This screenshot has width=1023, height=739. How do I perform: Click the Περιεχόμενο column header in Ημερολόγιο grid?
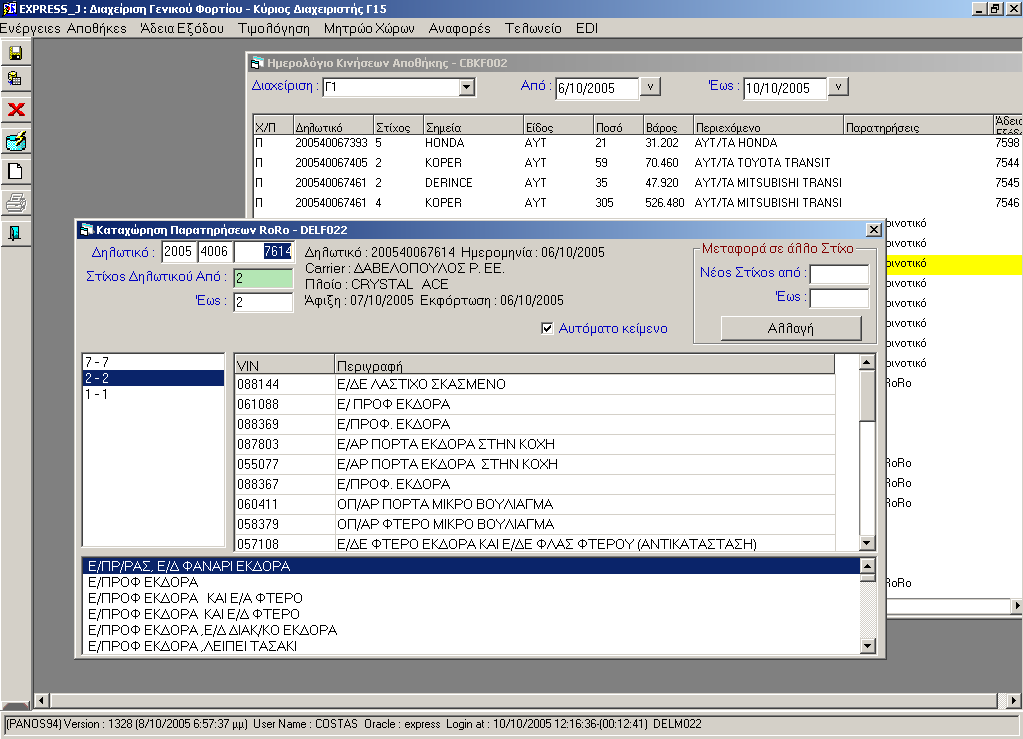768,127
